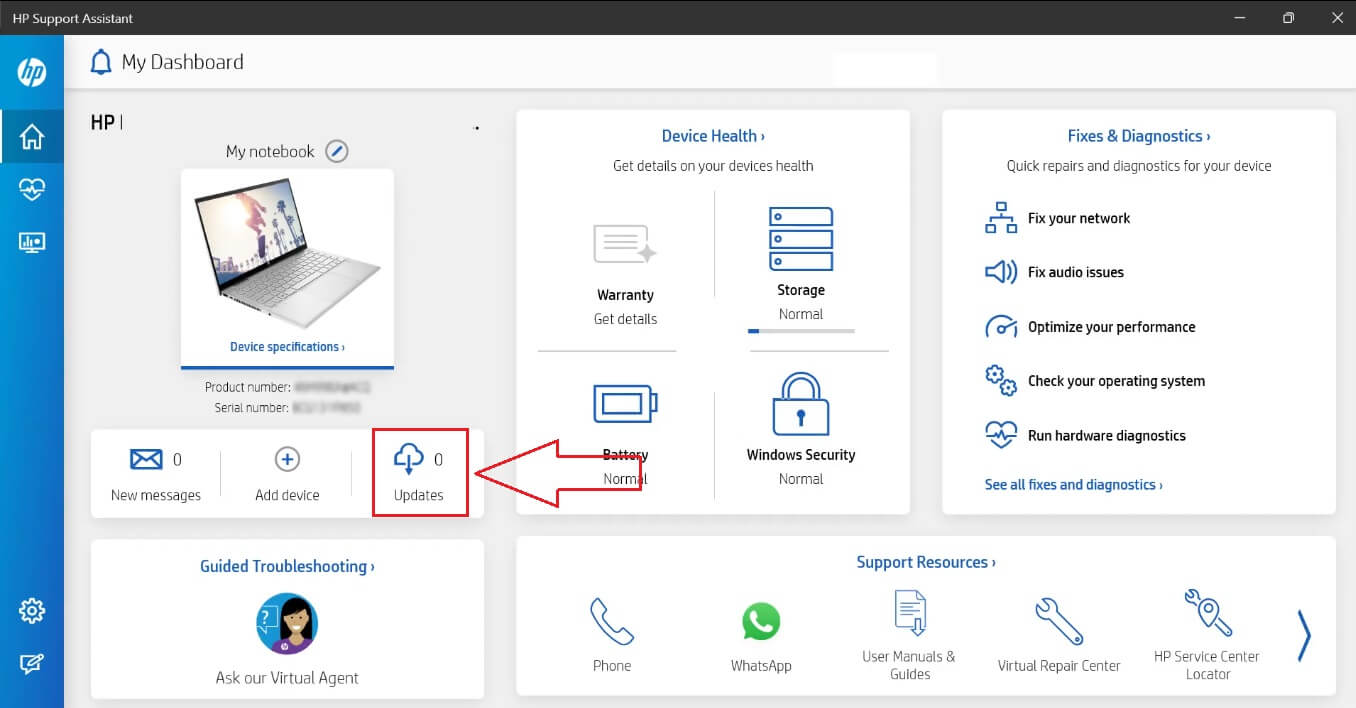
Task: Click the Add device plus icon
Action: coord(287,459)
